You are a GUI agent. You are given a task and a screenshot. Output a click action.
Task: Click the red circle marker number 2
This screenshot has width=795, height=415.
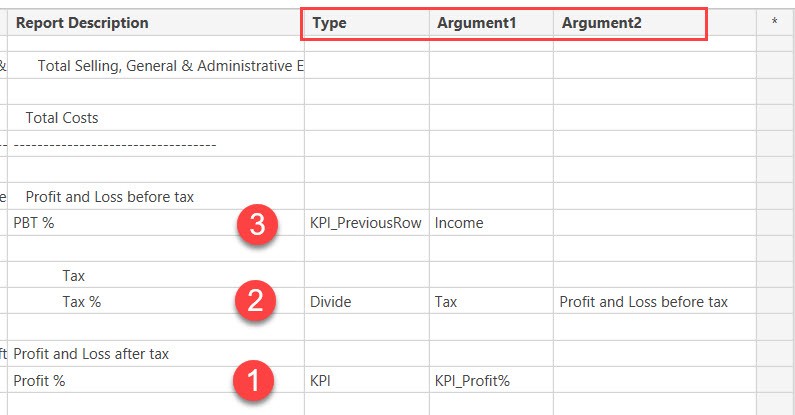click(255, 300)
